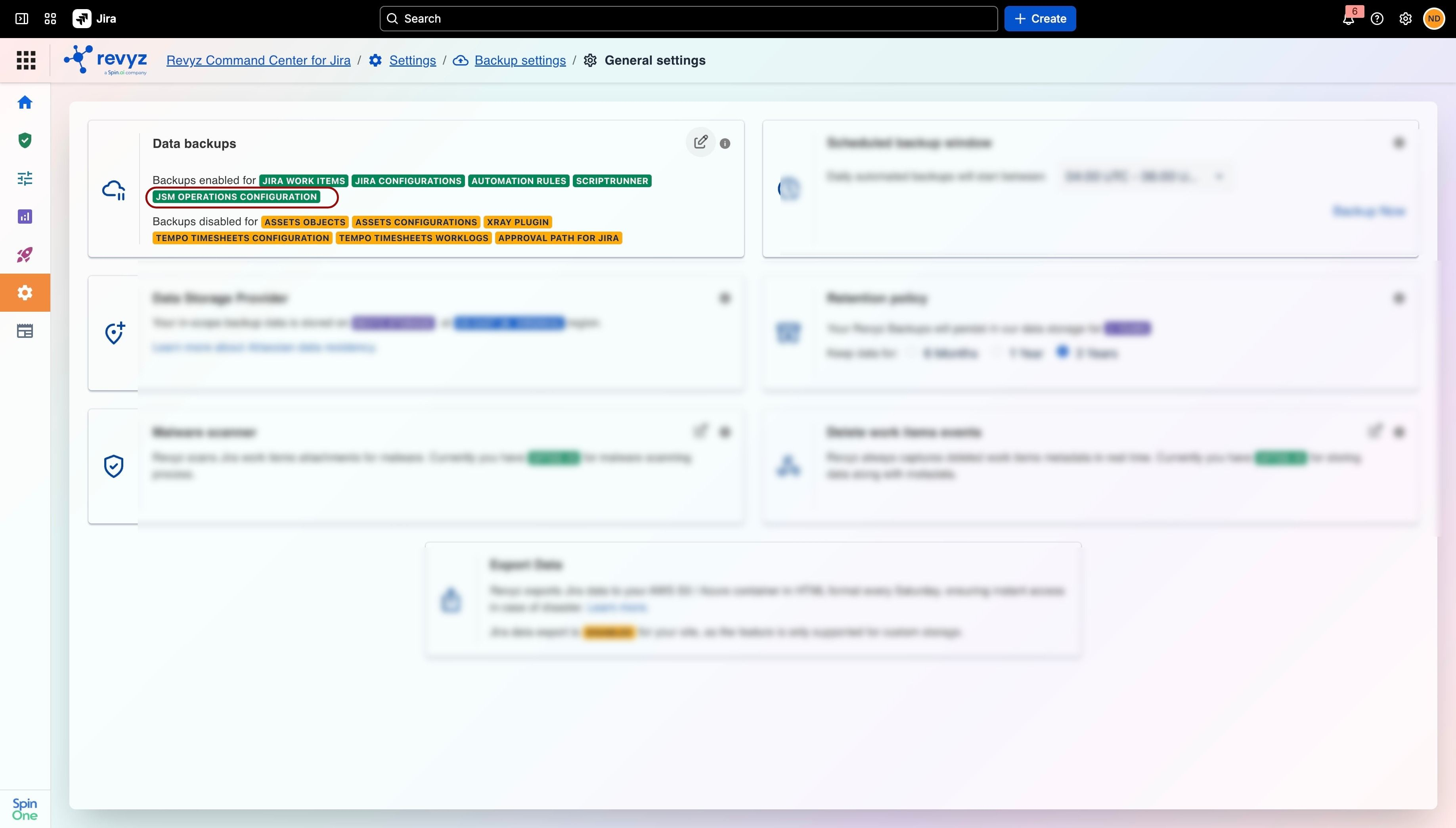Go to the Settings breadcrumb link
Image resolution: width=1456 pixels, height=828 pixels.
point(413,60)
